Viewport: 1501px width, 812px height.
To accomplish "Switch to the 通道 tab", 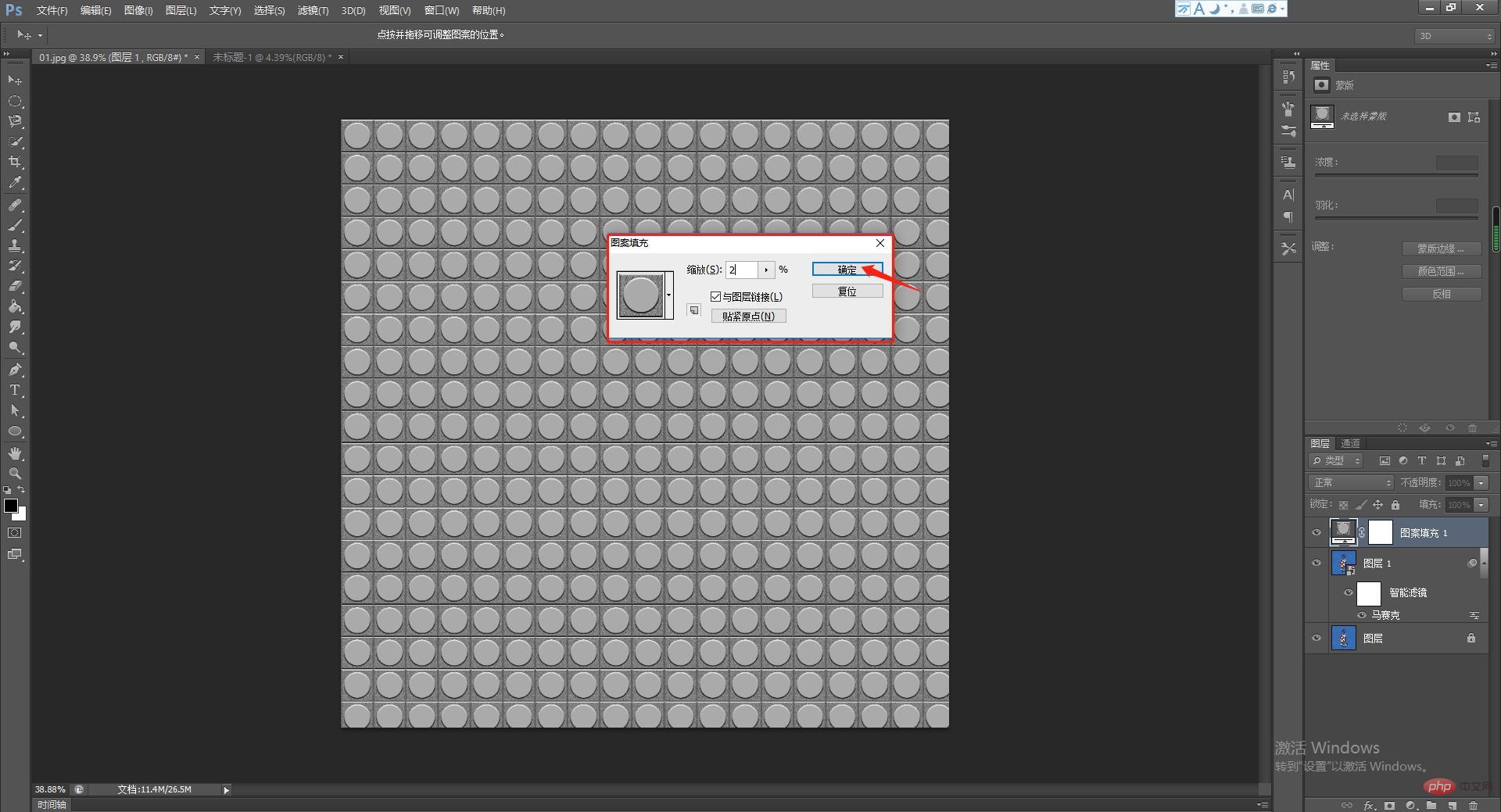I will tap(1350, 443).
